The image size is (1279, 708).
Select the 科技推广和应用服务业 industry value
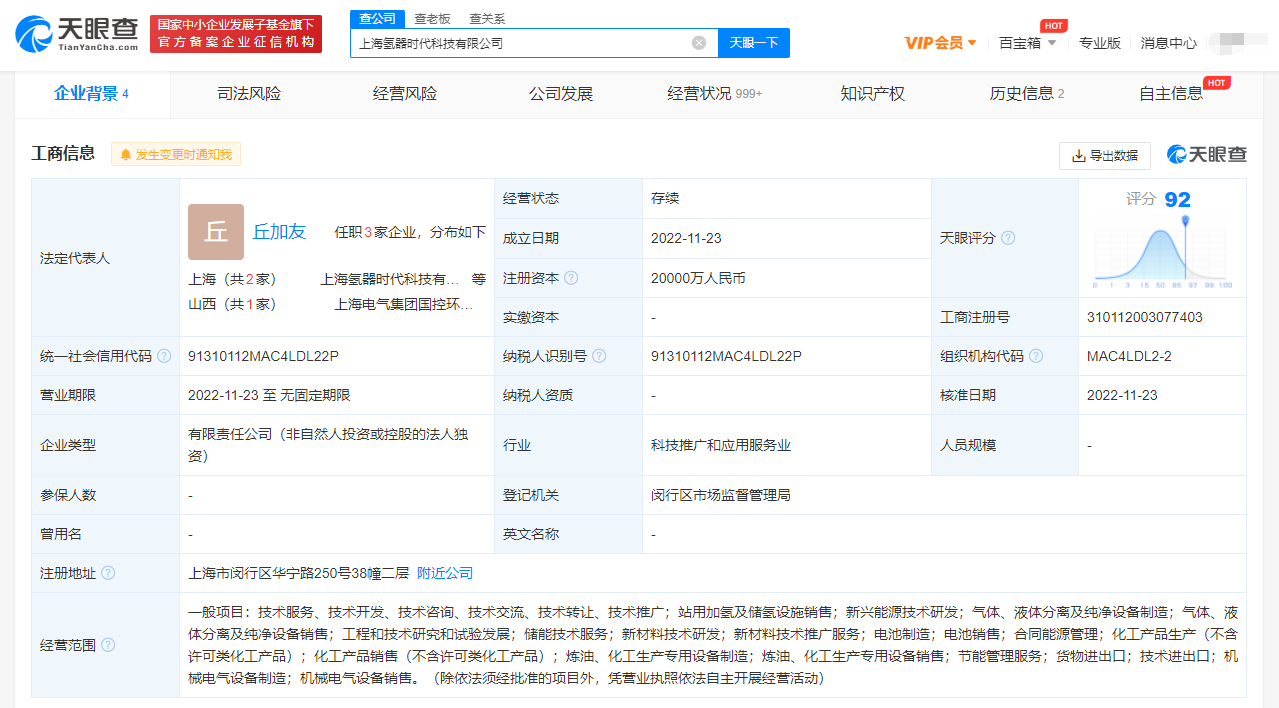tap(720, 445)
